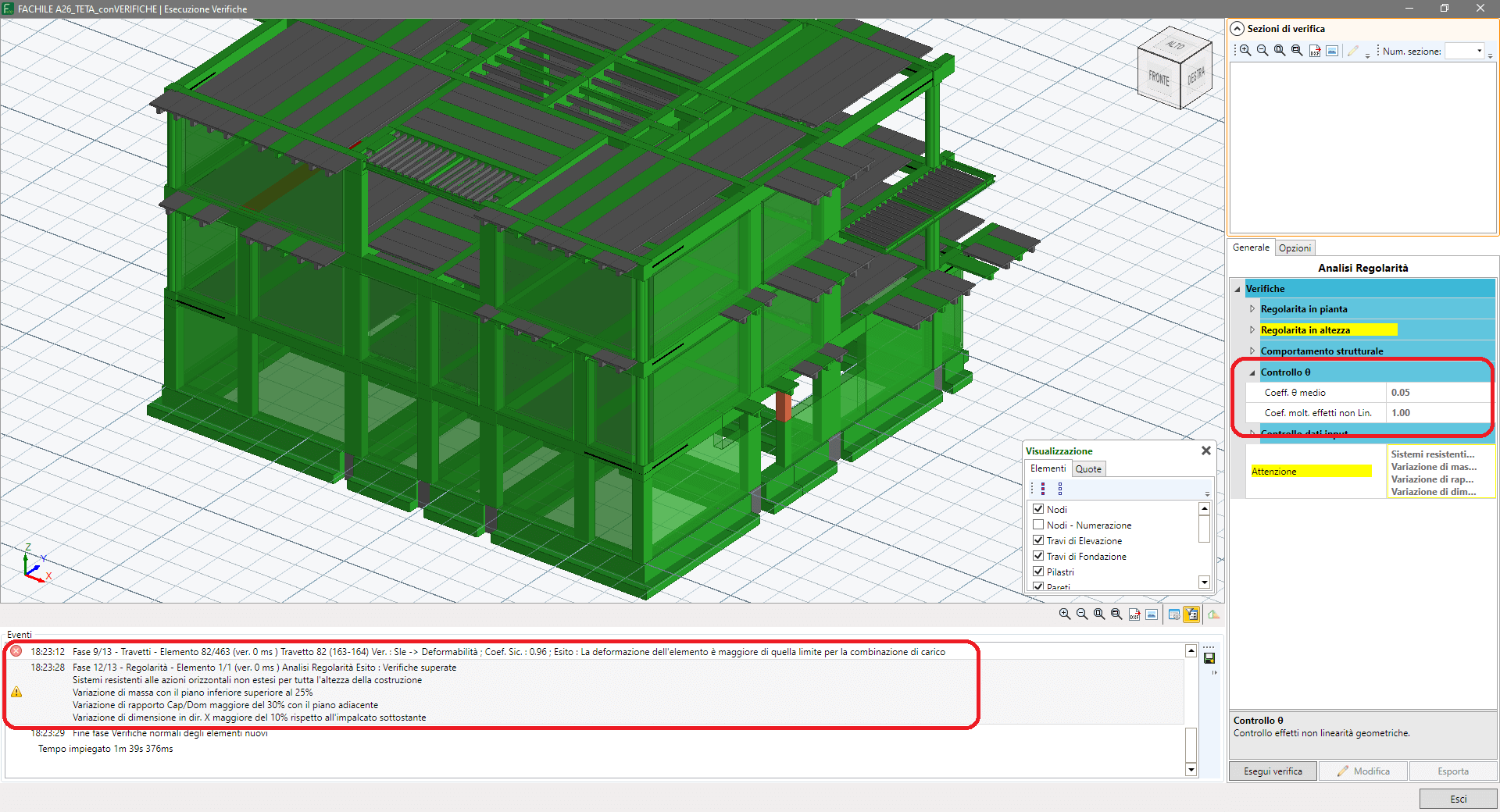This screenshot has width=1500, height=812.
Task: Zoom to fit in section preview toolbar
Action: point(1280,51)
